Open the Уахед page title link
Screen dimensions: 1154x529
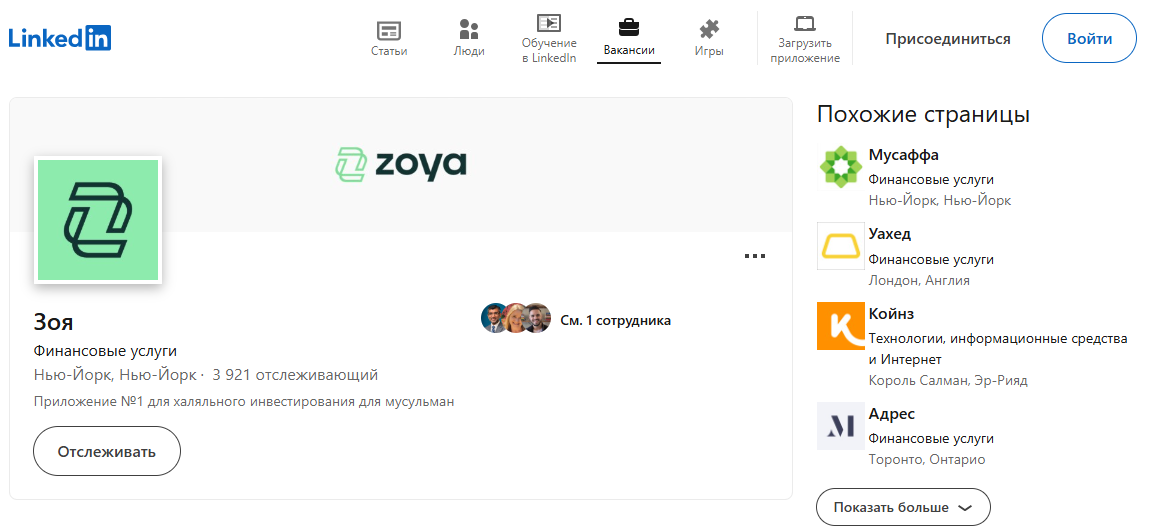tap(890, 234)
